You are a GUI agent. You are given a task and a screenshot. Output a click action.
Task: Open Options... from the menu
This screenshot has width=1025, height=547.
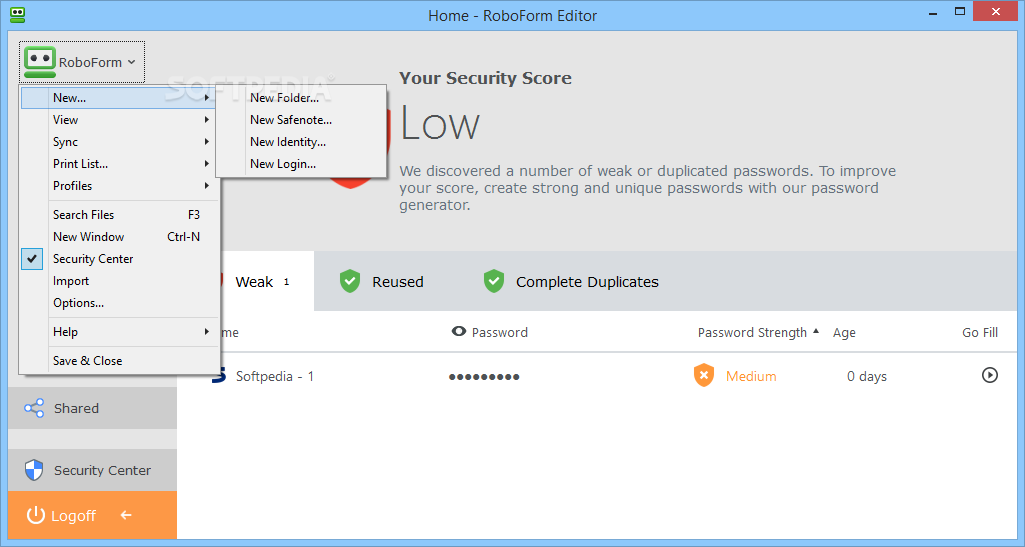(x=120, y=303)
